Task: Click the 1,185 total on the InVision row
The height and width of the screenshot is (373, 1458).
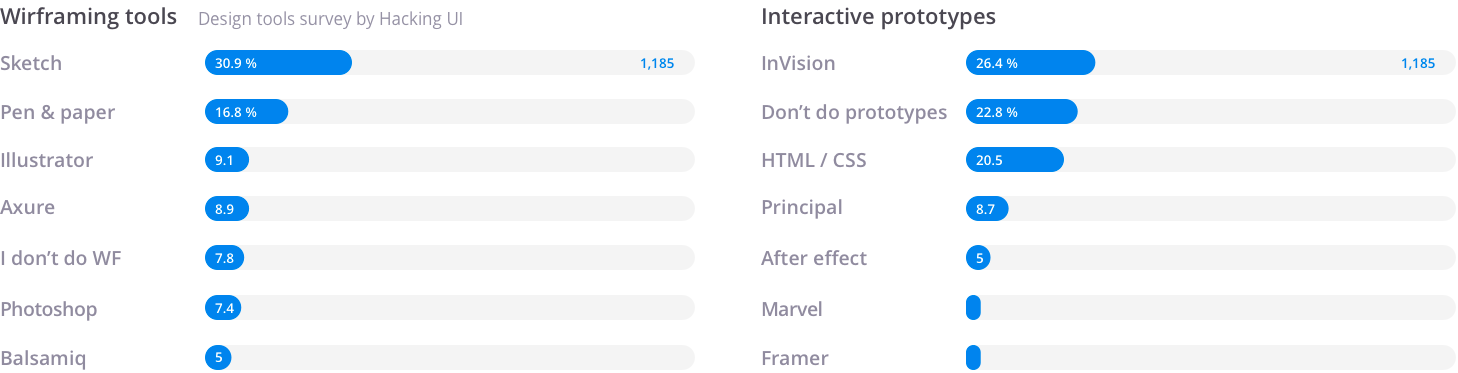Action: click(1418, 63)
